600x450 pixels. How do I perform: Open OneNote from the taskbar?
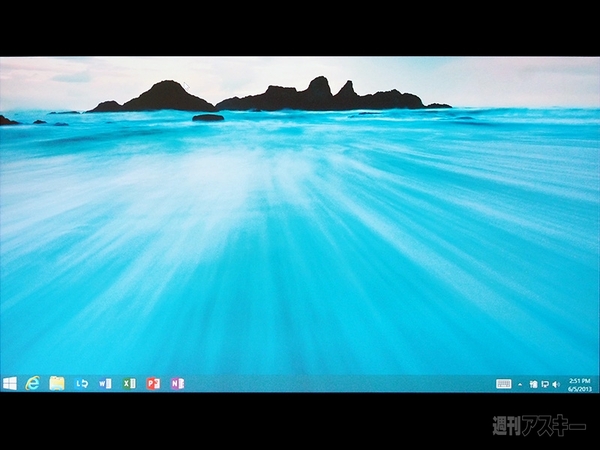click(x=177, y=383)
